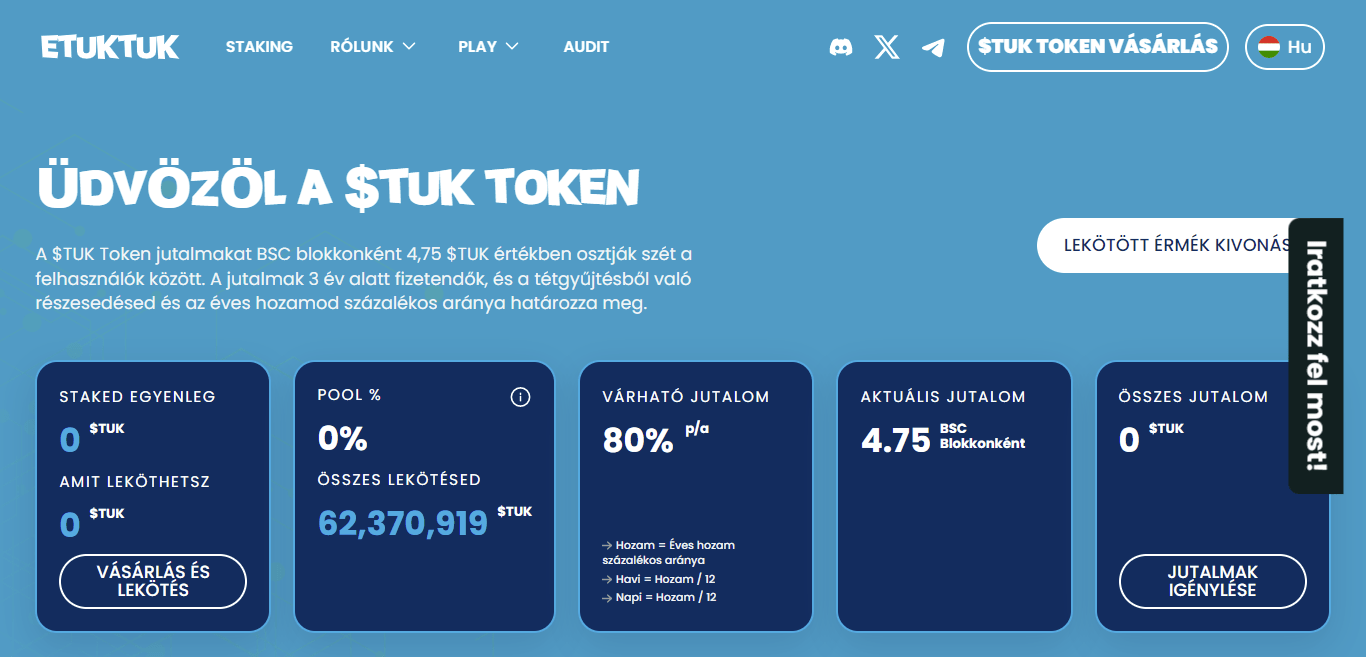1366x657 pixels.
Task: Expand the Play menu chevron
Action: click(512, 47)
